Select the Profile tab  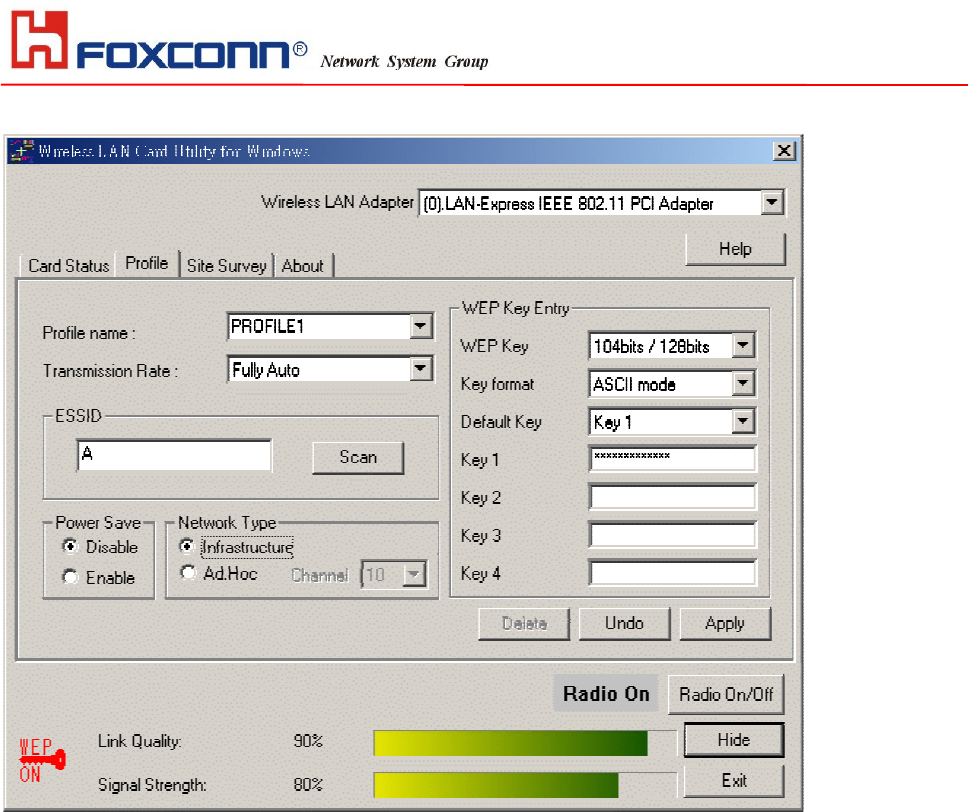click(147, 263)
